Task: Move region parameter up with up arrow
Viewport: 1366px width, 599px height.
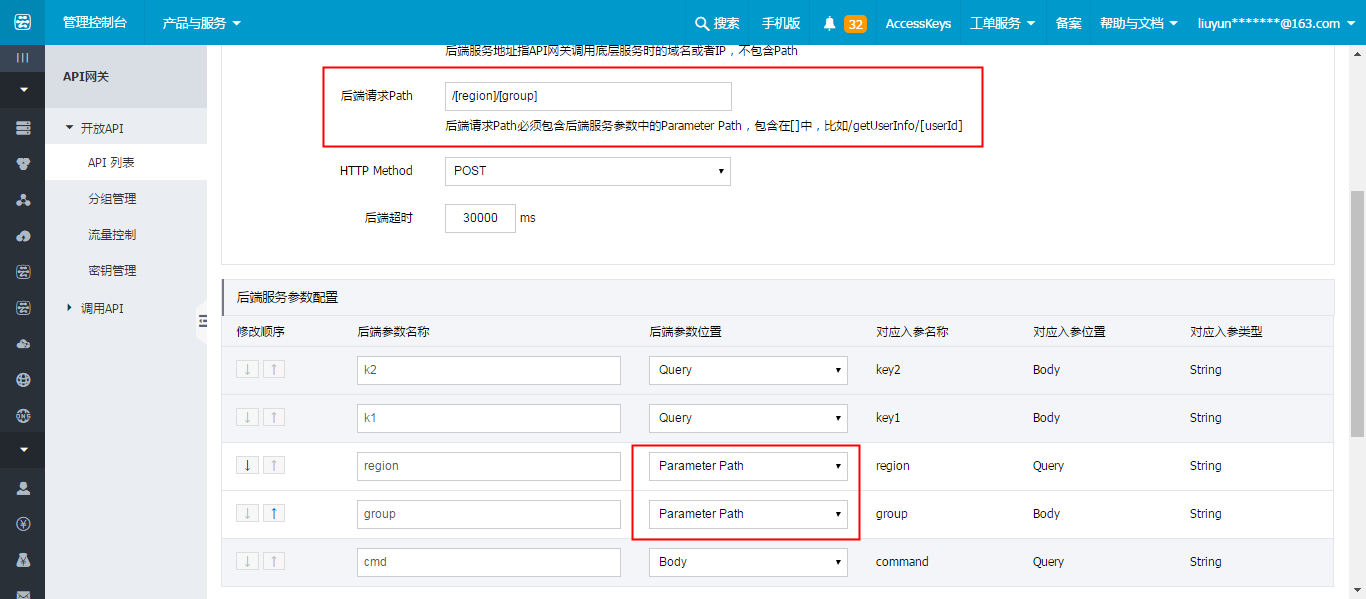Action: (x=274, y=465)
